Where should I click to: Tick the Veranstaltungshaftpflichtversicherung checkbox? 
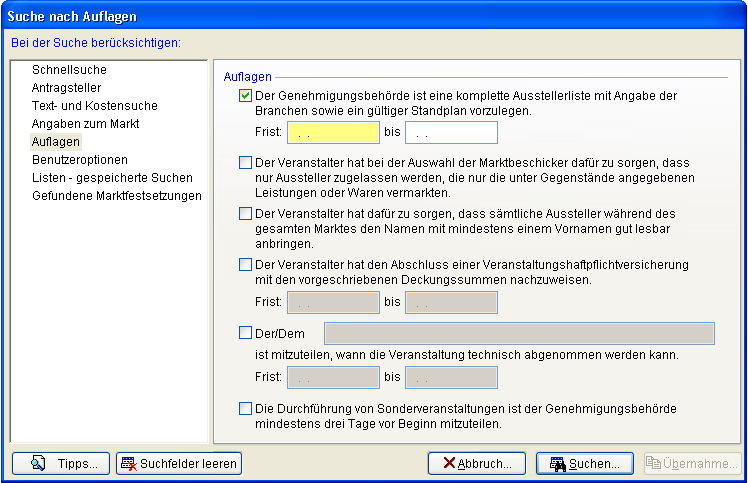tap(246, 265)
